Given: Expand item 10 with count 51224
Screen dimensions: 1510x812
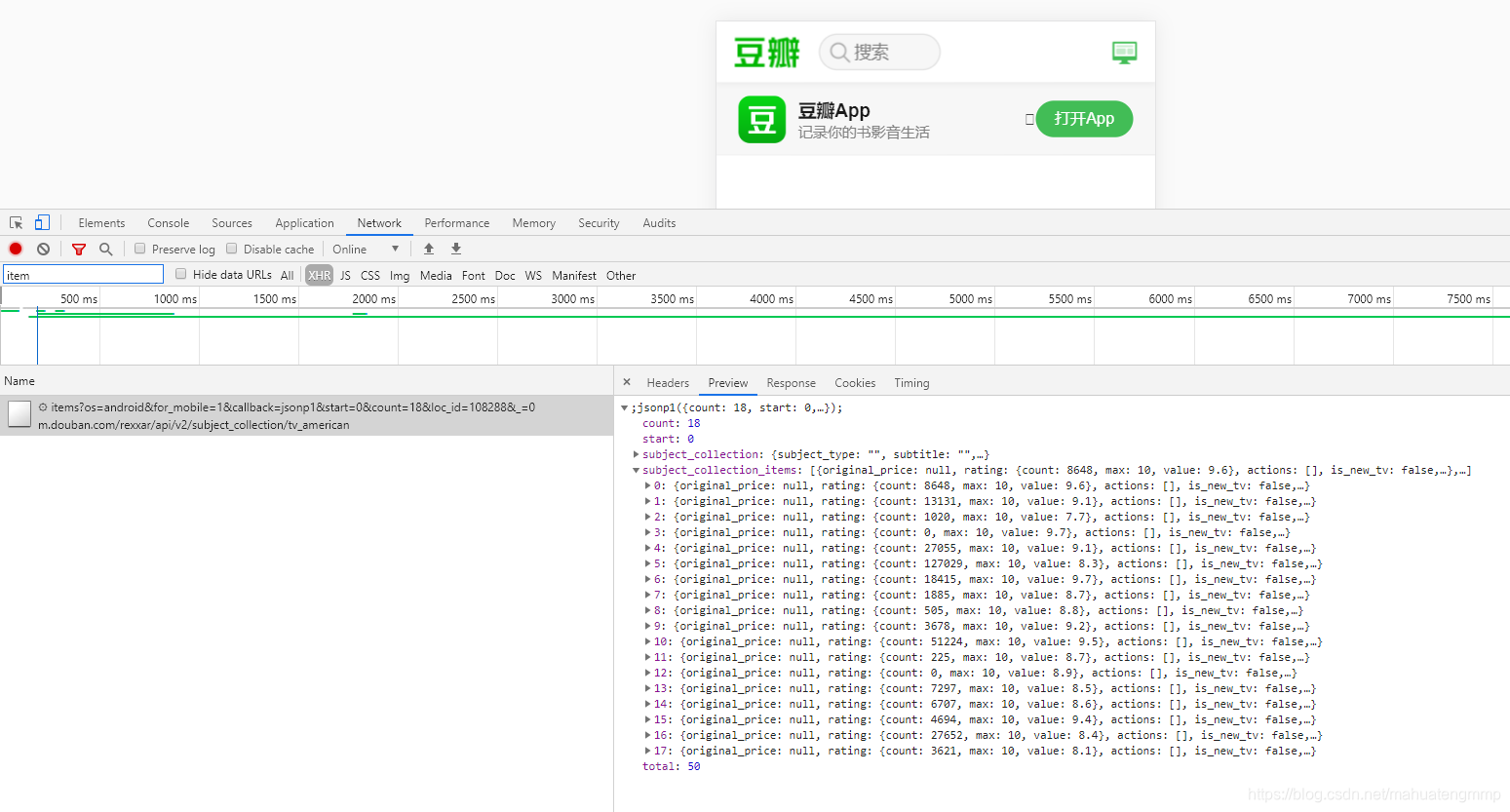Looking at the screenshot, I should click(648, 641).
